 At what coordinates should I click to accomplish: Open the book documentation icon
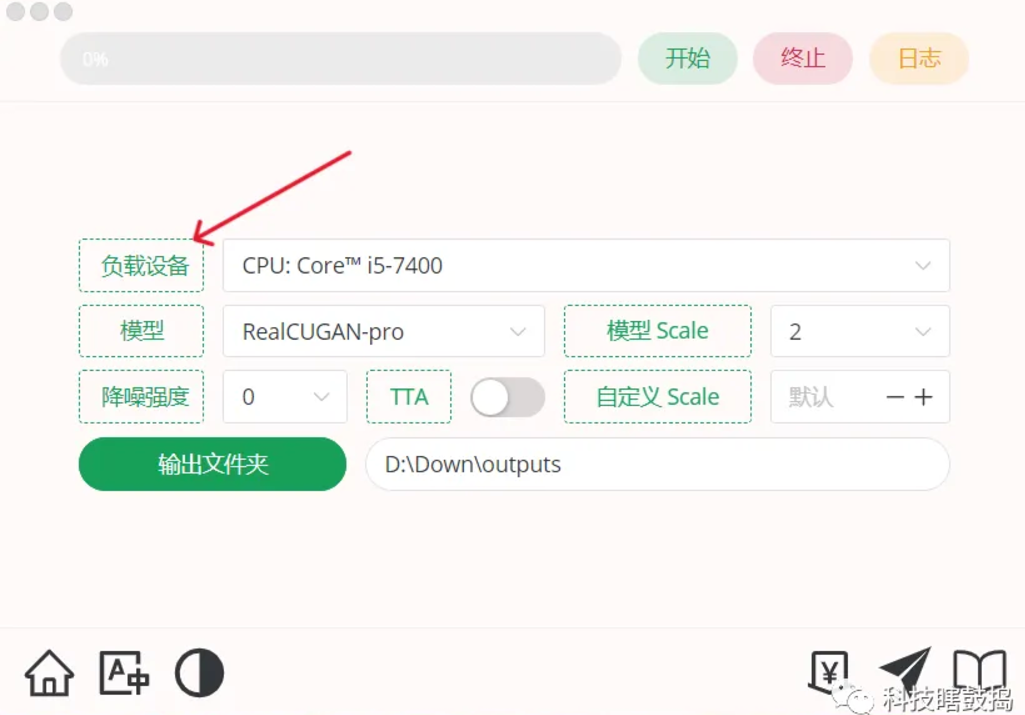point(979,672)
